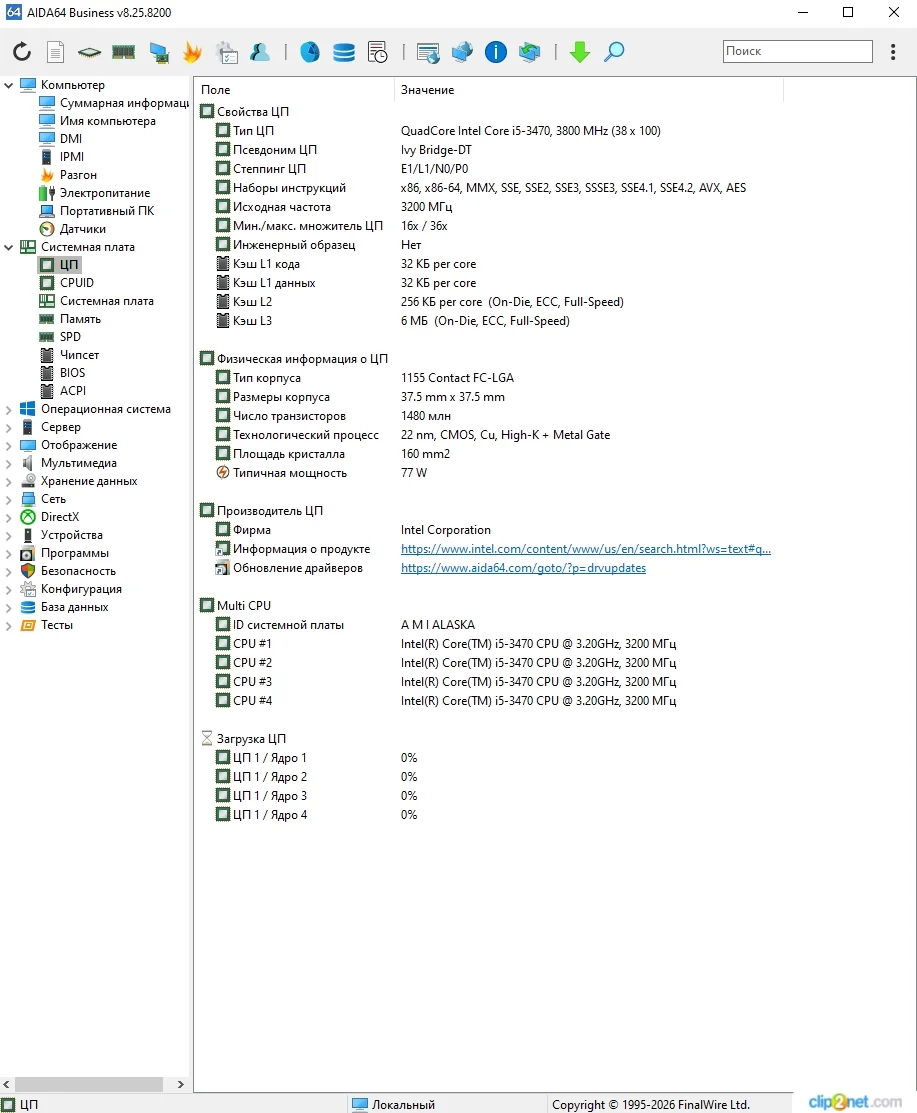Click the blue pie chart toolbar icon
917x1113 pixels.
tap(309, 52)
